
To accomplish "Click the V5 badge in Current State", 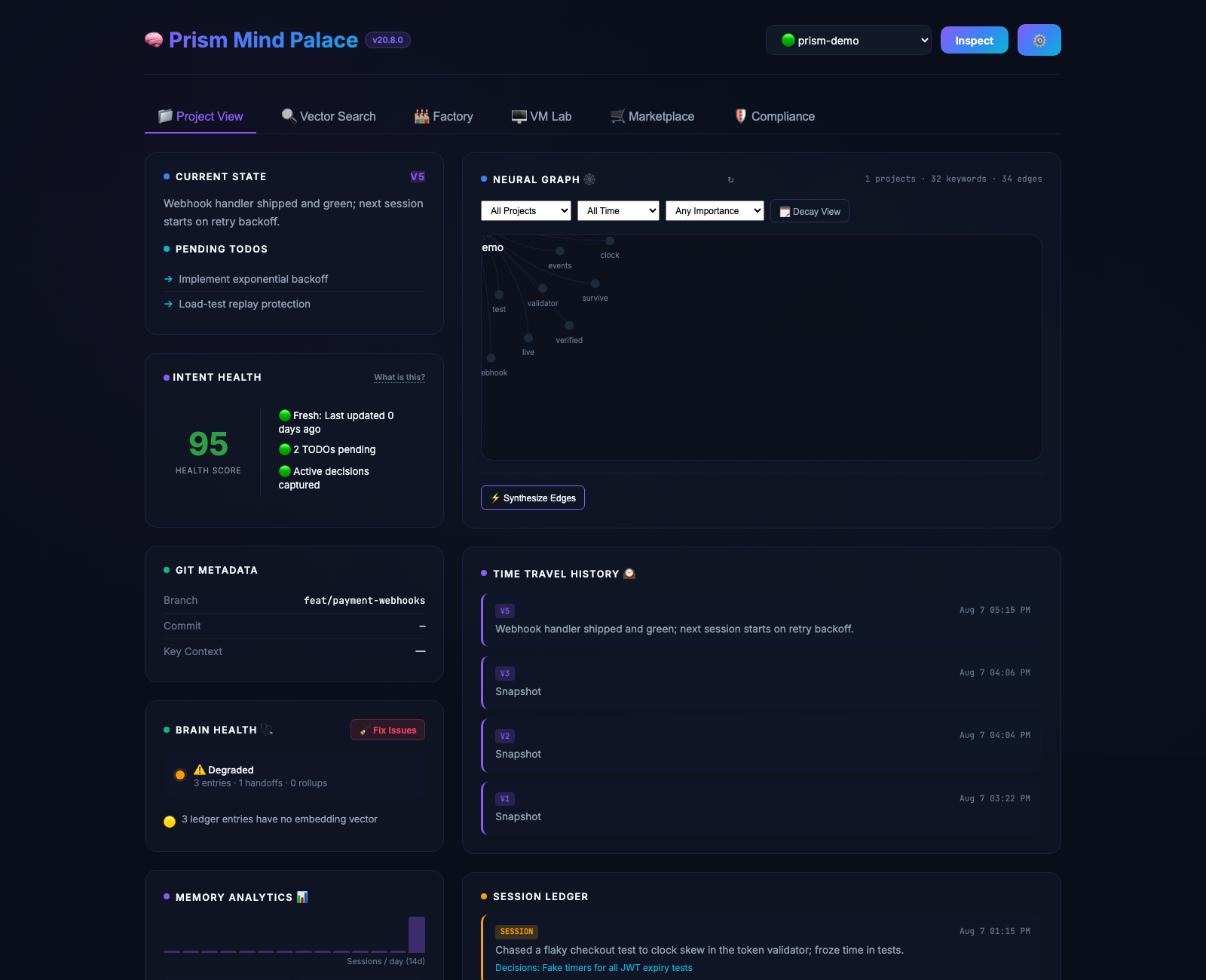I will click(x=418, y=176).
